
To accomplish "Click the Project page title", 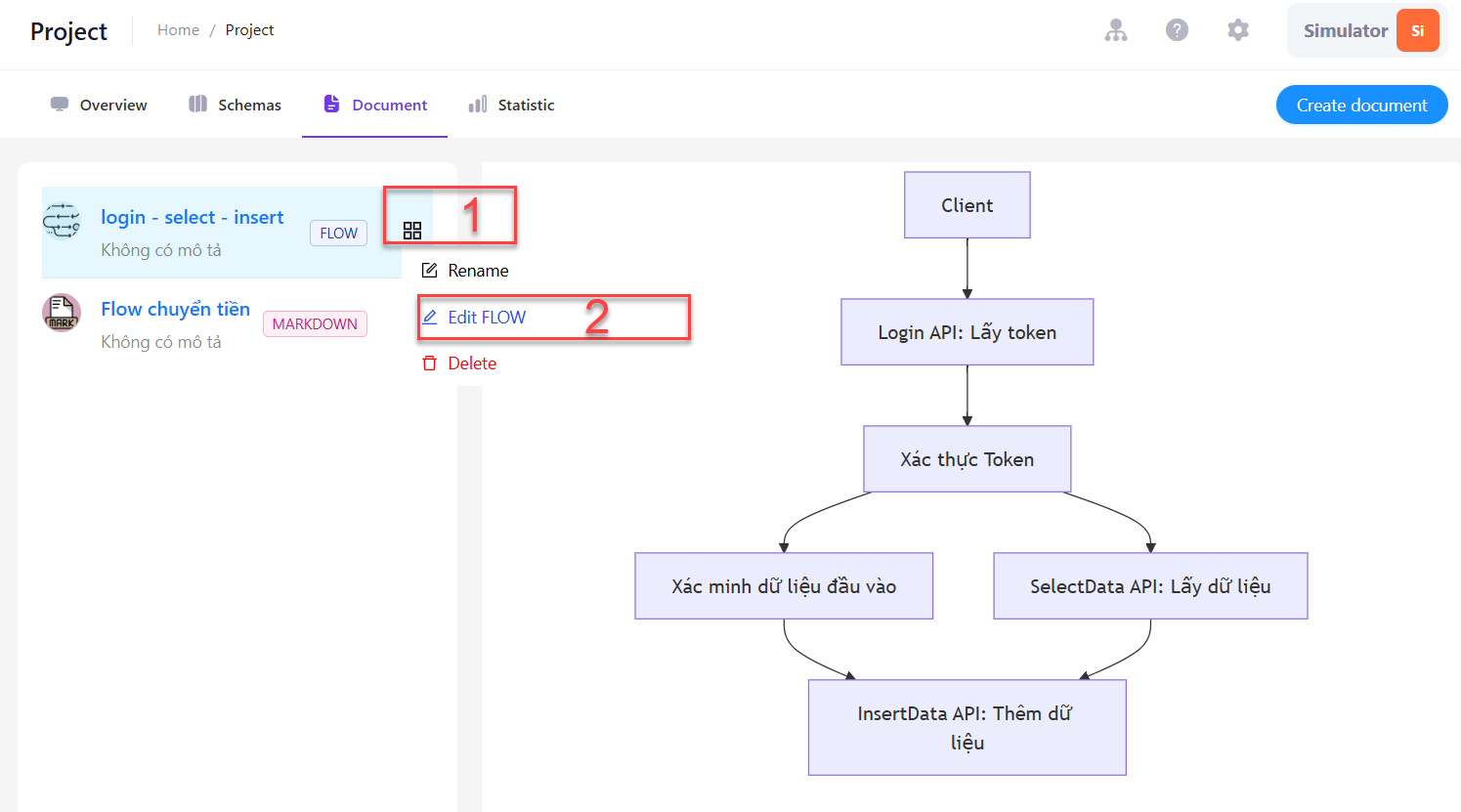I will pos(69,31).
